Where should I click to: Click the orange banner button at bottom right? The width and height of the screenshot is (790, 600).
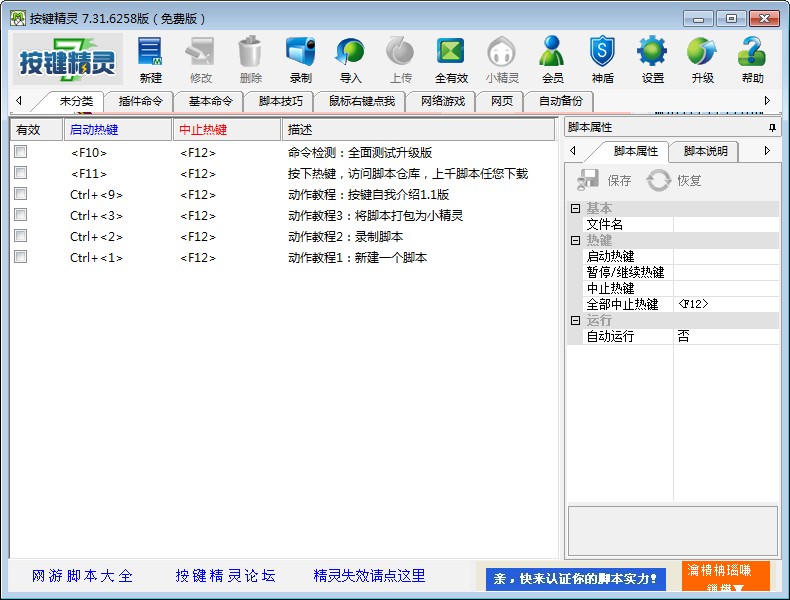(726, 576)
